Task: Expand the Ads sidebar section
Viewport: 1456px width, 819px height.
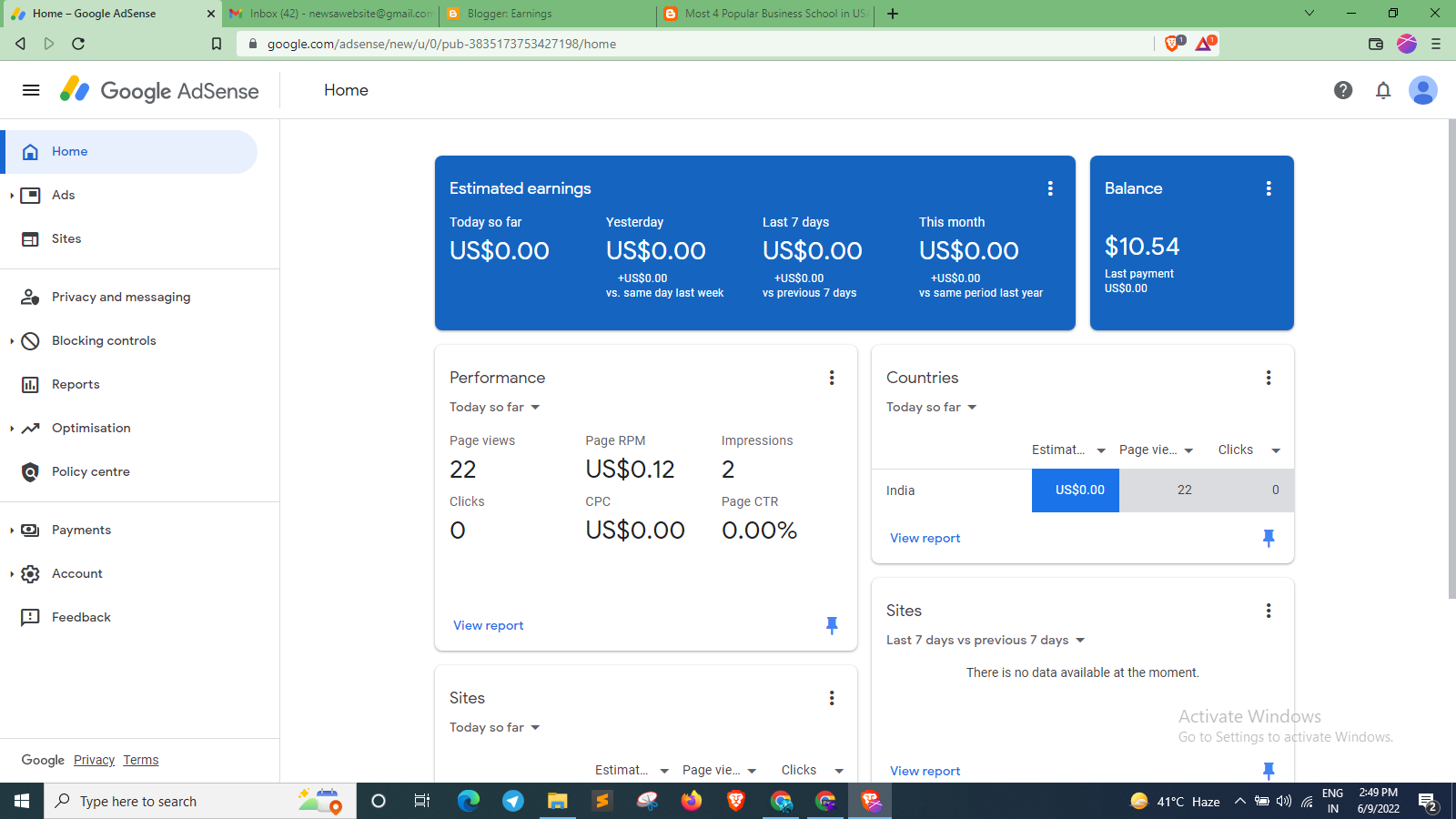Action: tap(11, 196)
